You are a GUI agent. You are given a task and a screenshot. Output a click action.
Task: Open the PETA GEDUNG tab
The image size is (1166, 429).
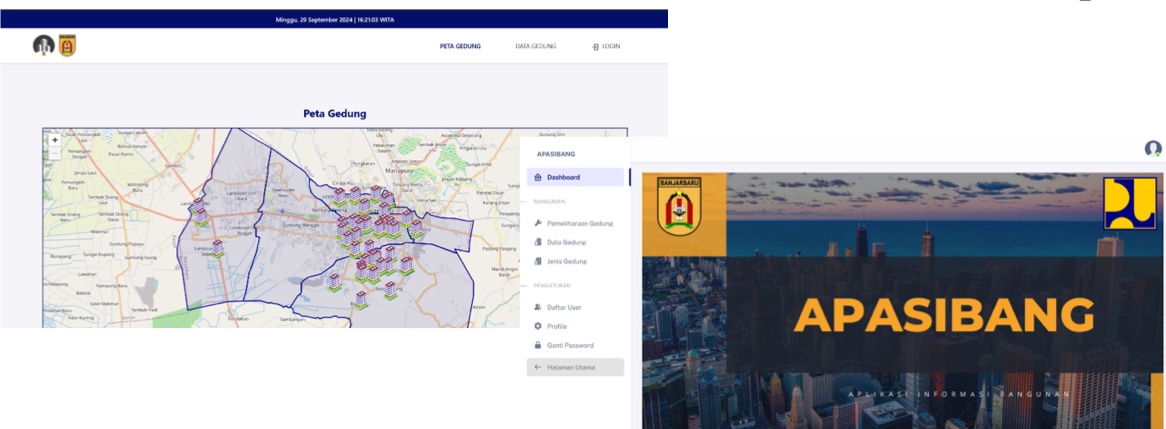[x=460, y=46]
